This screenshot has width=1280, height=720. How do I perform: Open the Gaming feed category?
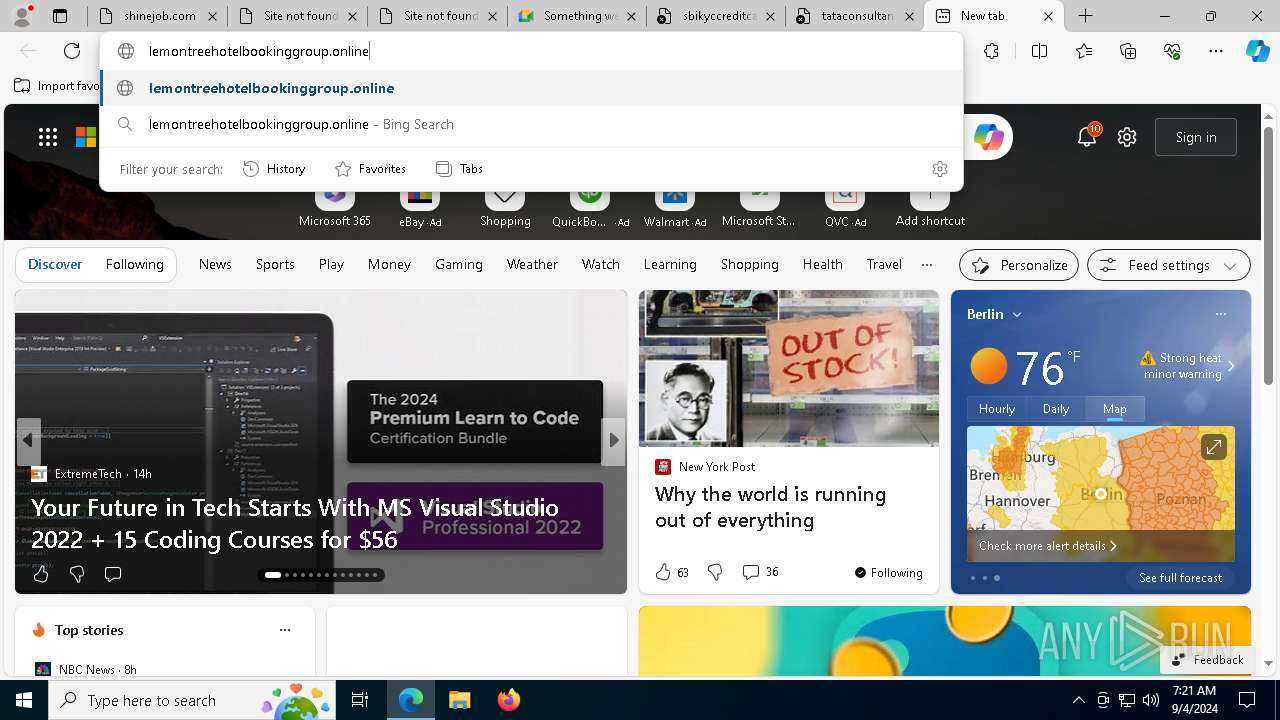click(x=459, y=264)
